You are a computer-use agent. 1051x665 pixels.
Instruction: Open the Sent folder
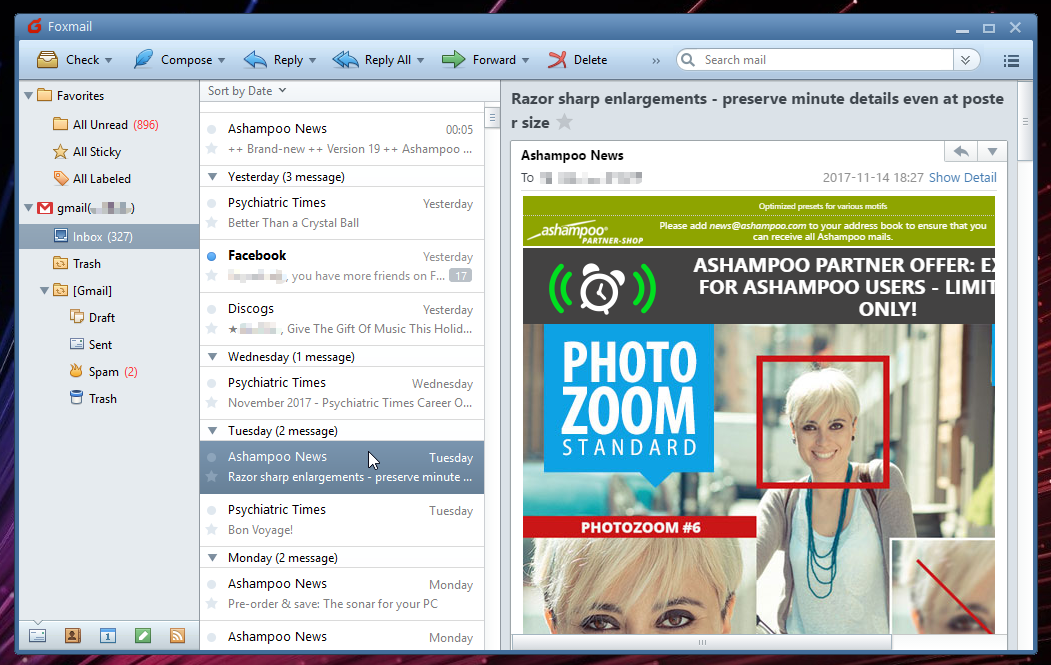click(x=91, y=345)
